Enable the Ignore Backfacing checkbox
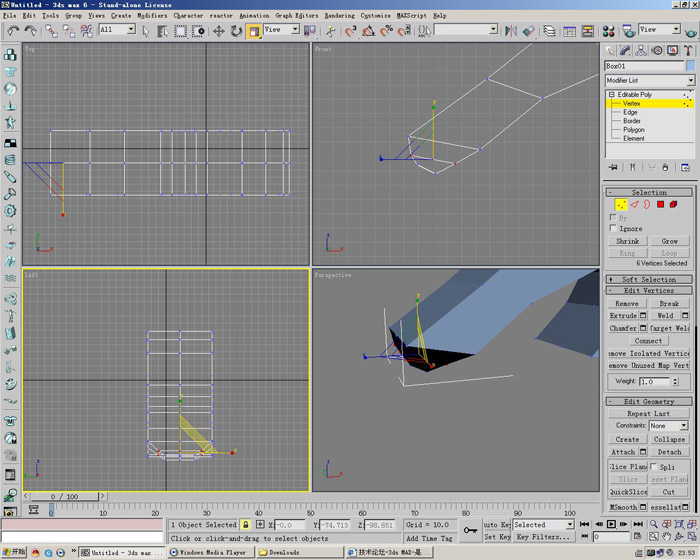The height and width of the screenshot is (560, 700). [x=614, y=229]
